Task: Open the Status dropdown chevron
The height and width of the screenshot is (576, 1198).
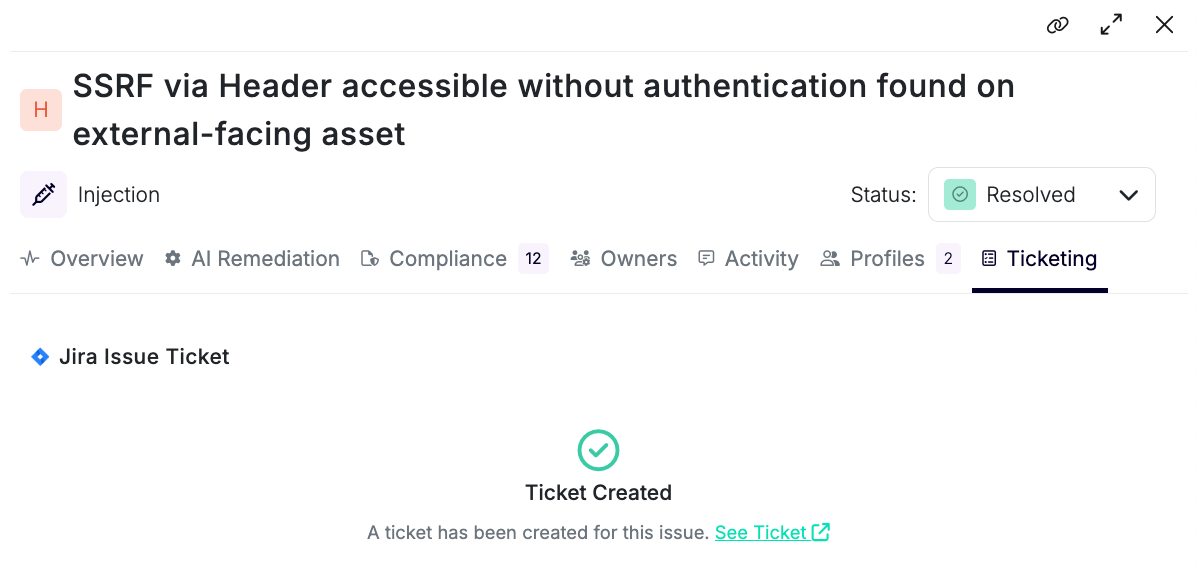Action: coord(1128,195)
